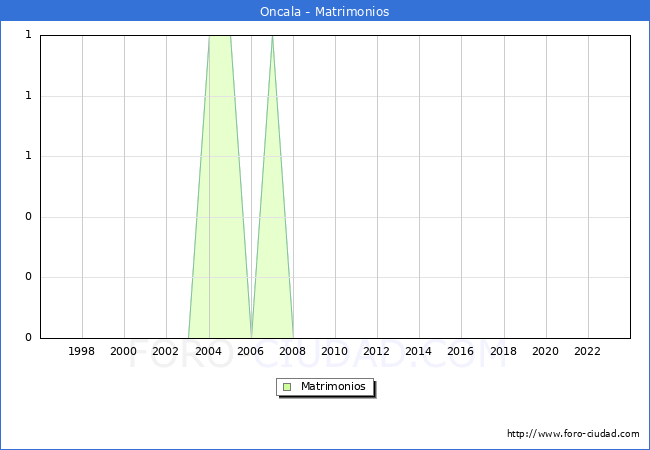The image size is (650, 450).
Task: Select the 2000 x-axis label
Action: click(124, 351)
